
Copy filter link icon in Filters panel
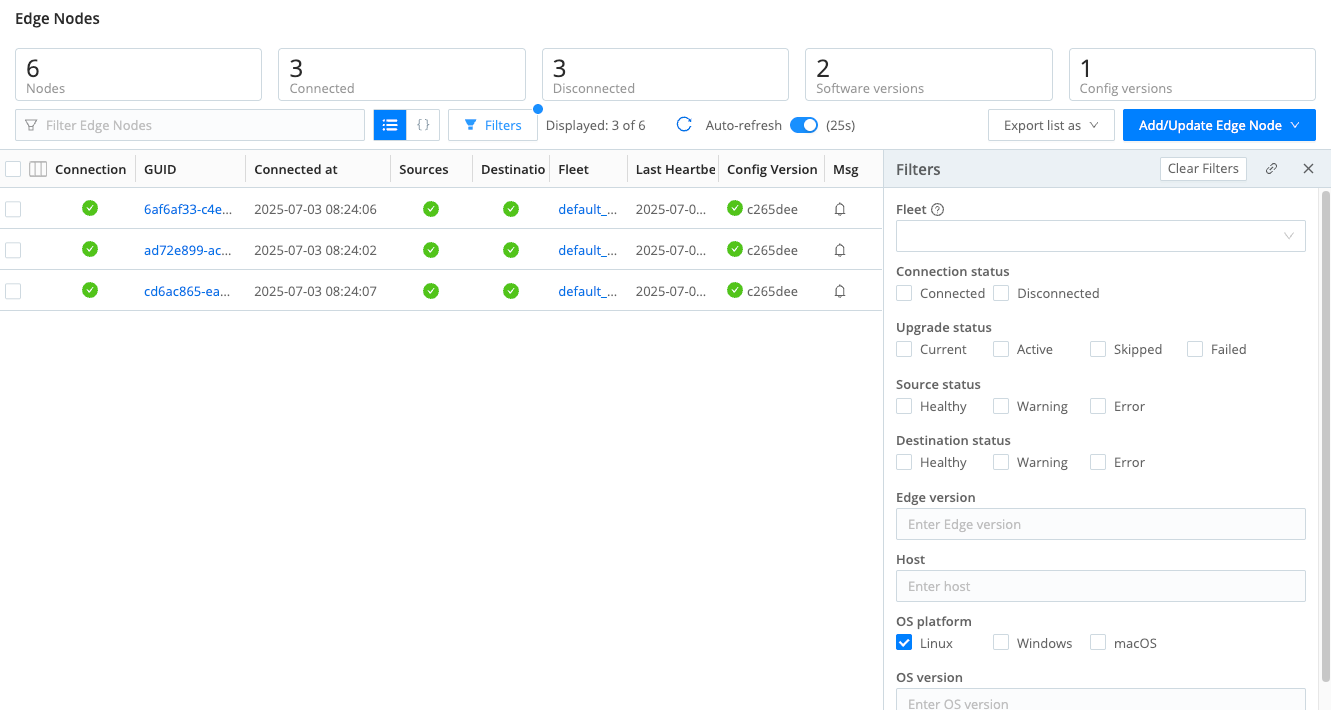tap(1271, 169)
